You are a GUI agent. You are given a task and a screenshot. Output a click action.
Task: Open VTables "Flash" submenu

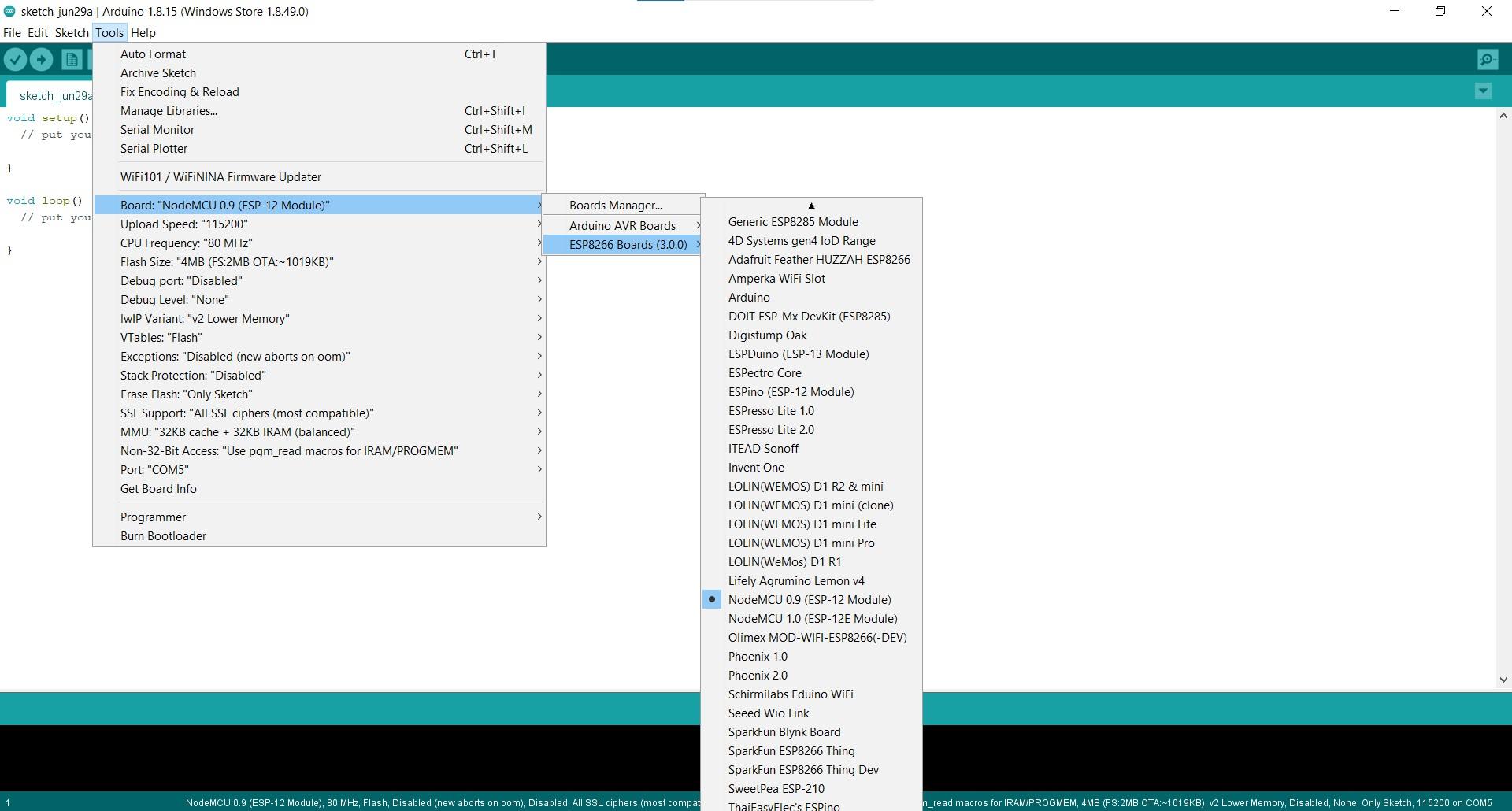319,338
